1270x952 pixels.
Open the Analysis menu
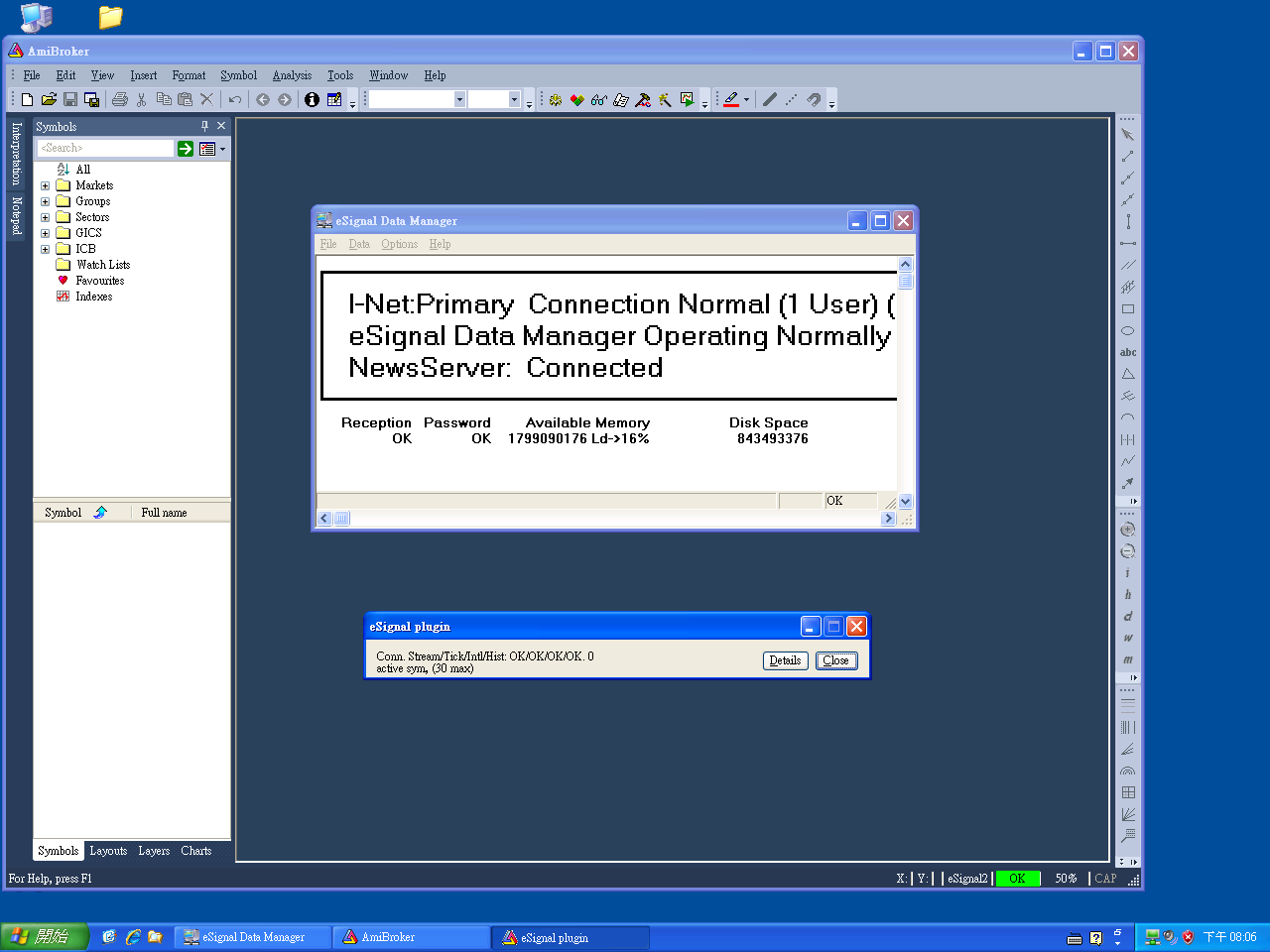292,75
